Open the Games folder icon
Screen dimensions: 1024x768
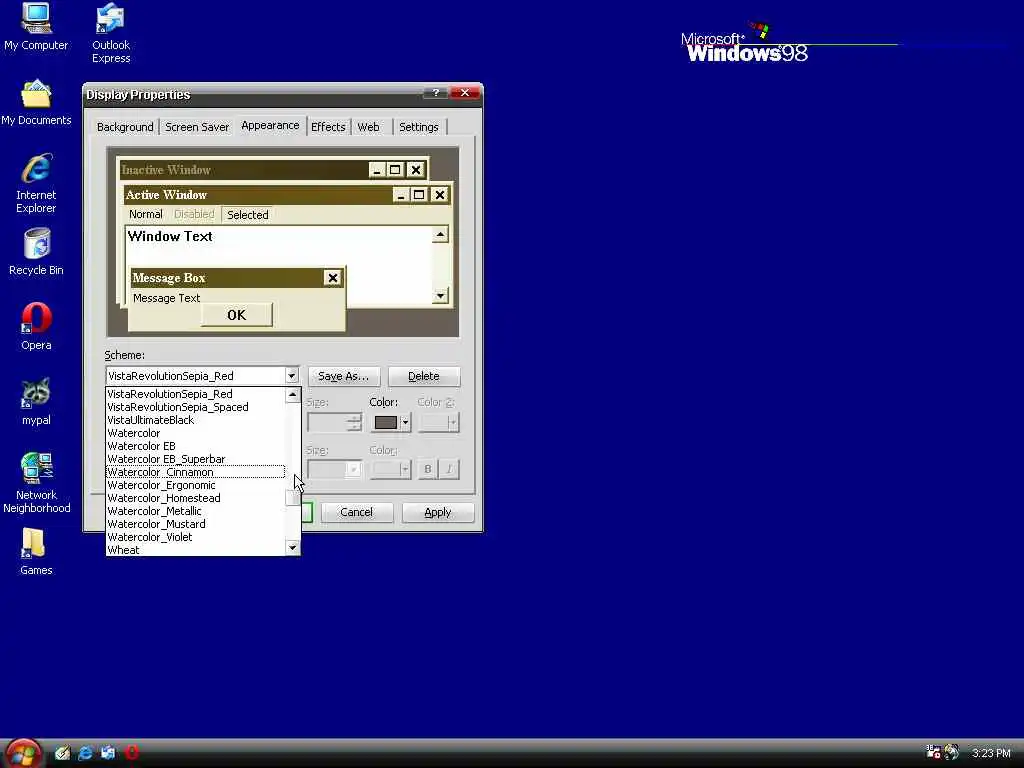tap(36, 552)
